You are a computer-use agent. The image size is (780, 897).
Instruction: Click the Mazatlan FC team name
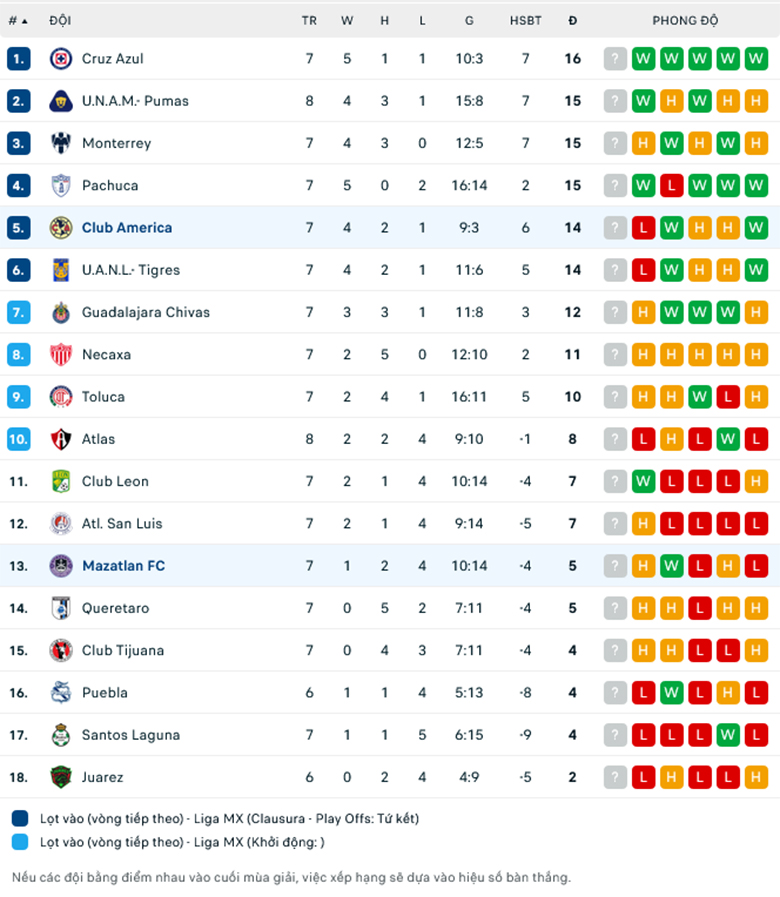(x=124, y=566)
